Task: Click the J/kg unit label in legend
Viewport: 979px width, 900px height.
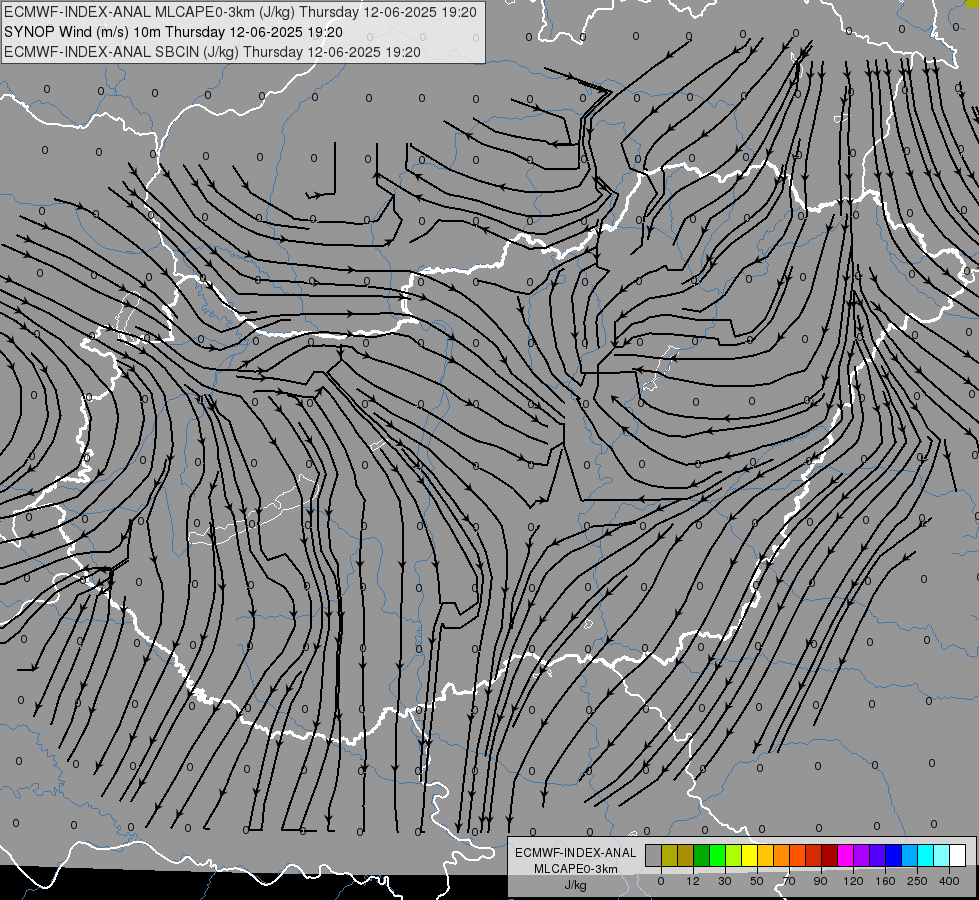Action: coord(576,885)
